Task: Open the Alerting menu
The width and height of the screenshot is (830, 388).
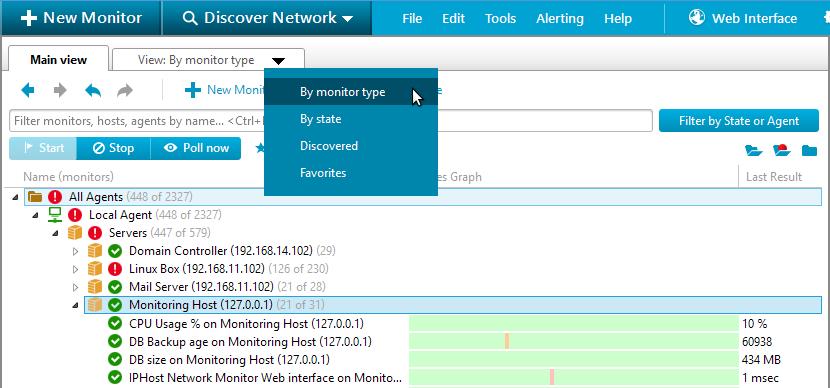Action: (x=560, y=19)
